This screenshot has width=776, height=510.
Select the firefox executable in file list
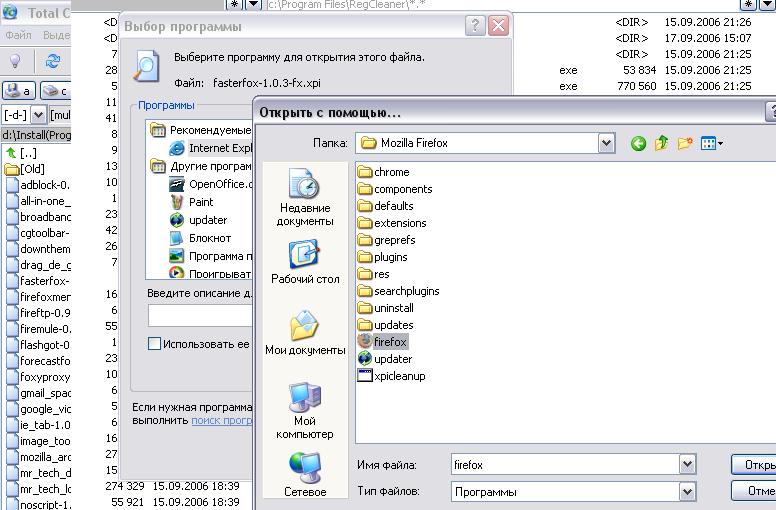pyautogui.click(x=389, y=342)
